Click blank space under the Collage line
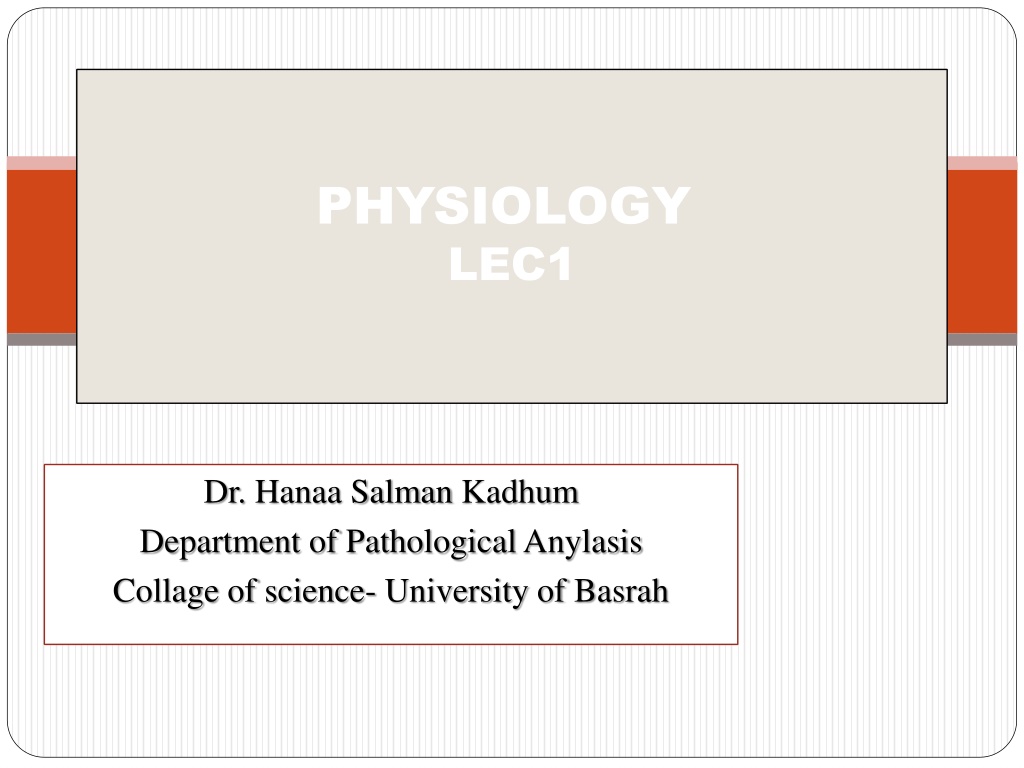The width and height of the screenshot is (1024, 768). 391,627
